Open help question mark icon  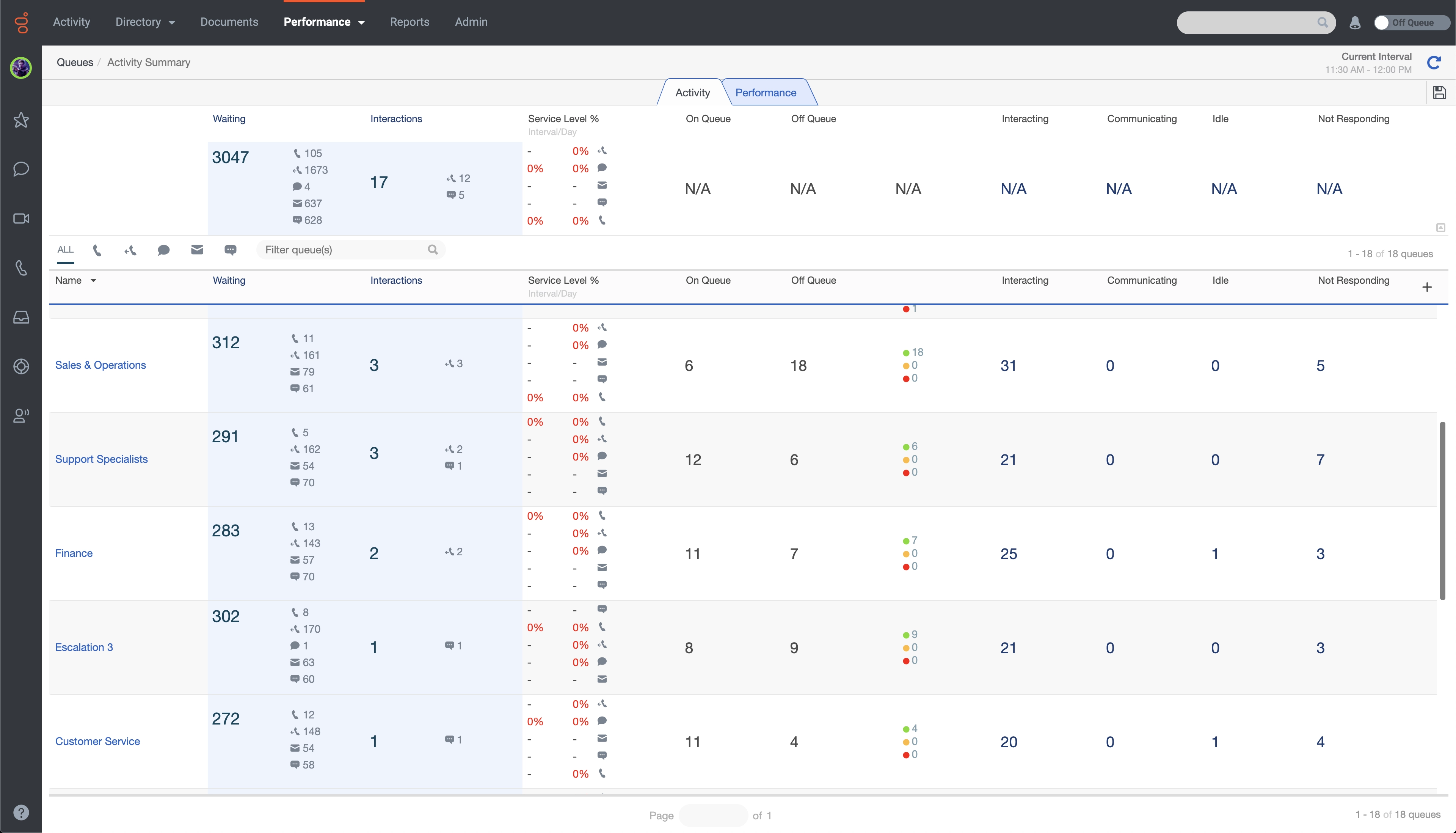(21, 813)
